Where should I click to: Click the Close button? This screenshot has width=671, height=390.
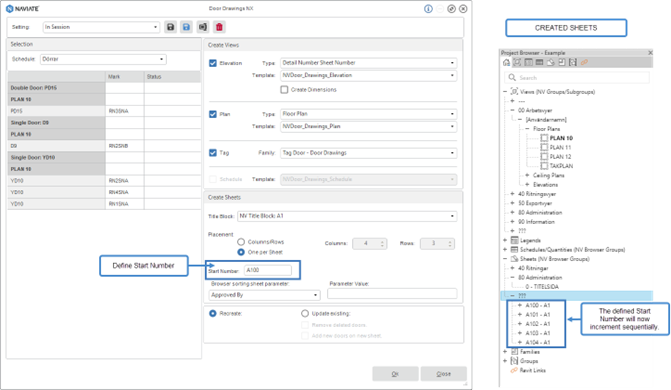[x=443, y=374]
